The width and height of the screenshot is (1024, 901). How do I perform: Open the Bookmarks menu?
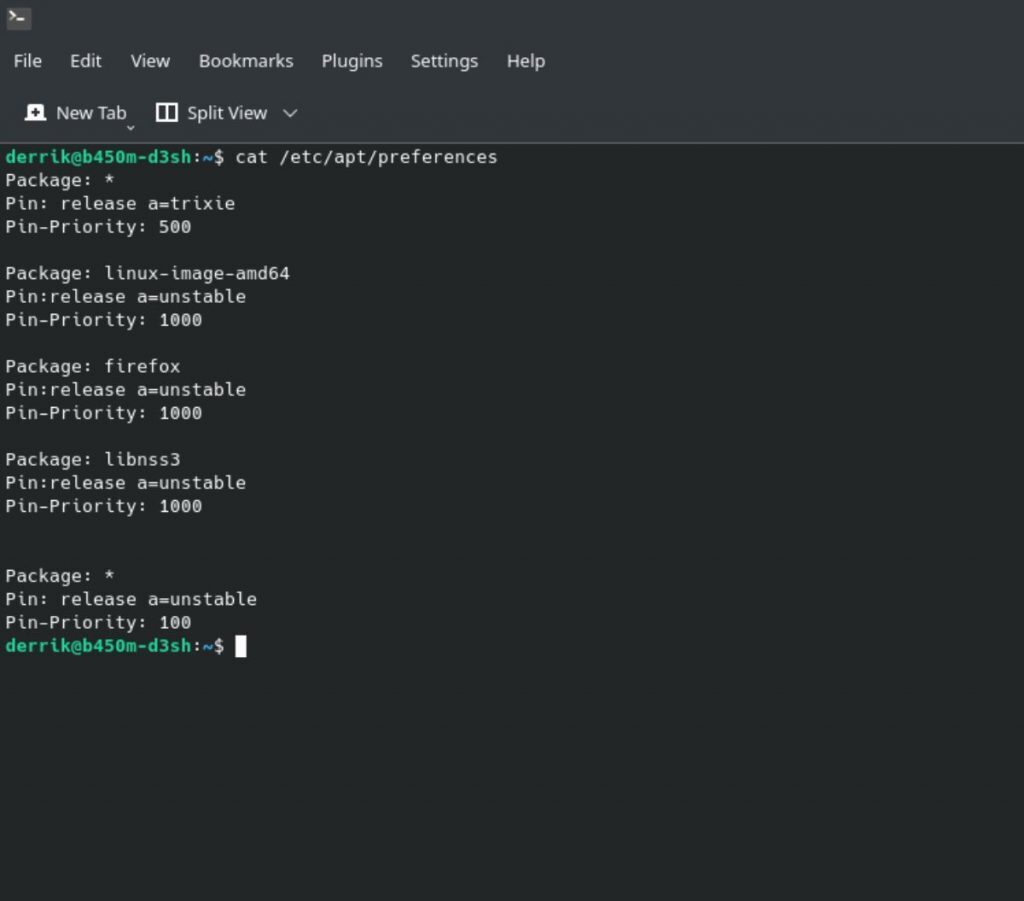point(245,61)
